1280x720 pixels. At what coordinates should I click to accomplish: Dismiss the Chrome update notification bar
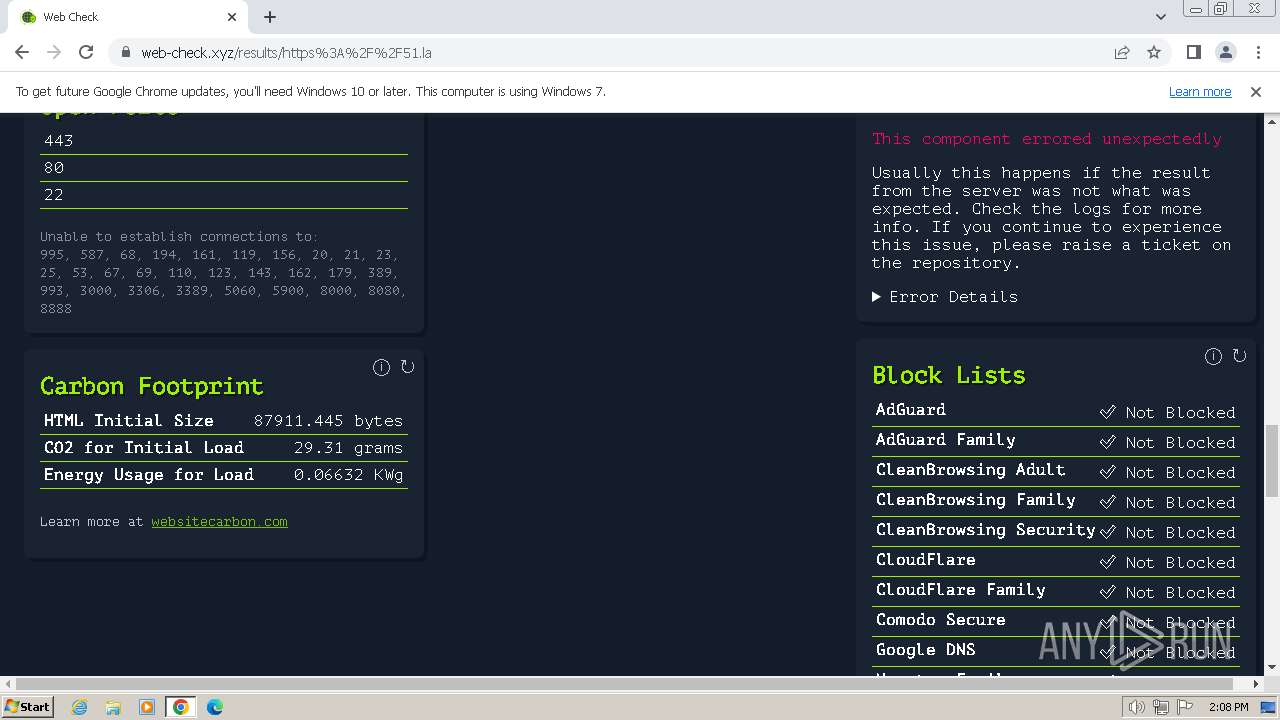click(x=1256, y=91)
